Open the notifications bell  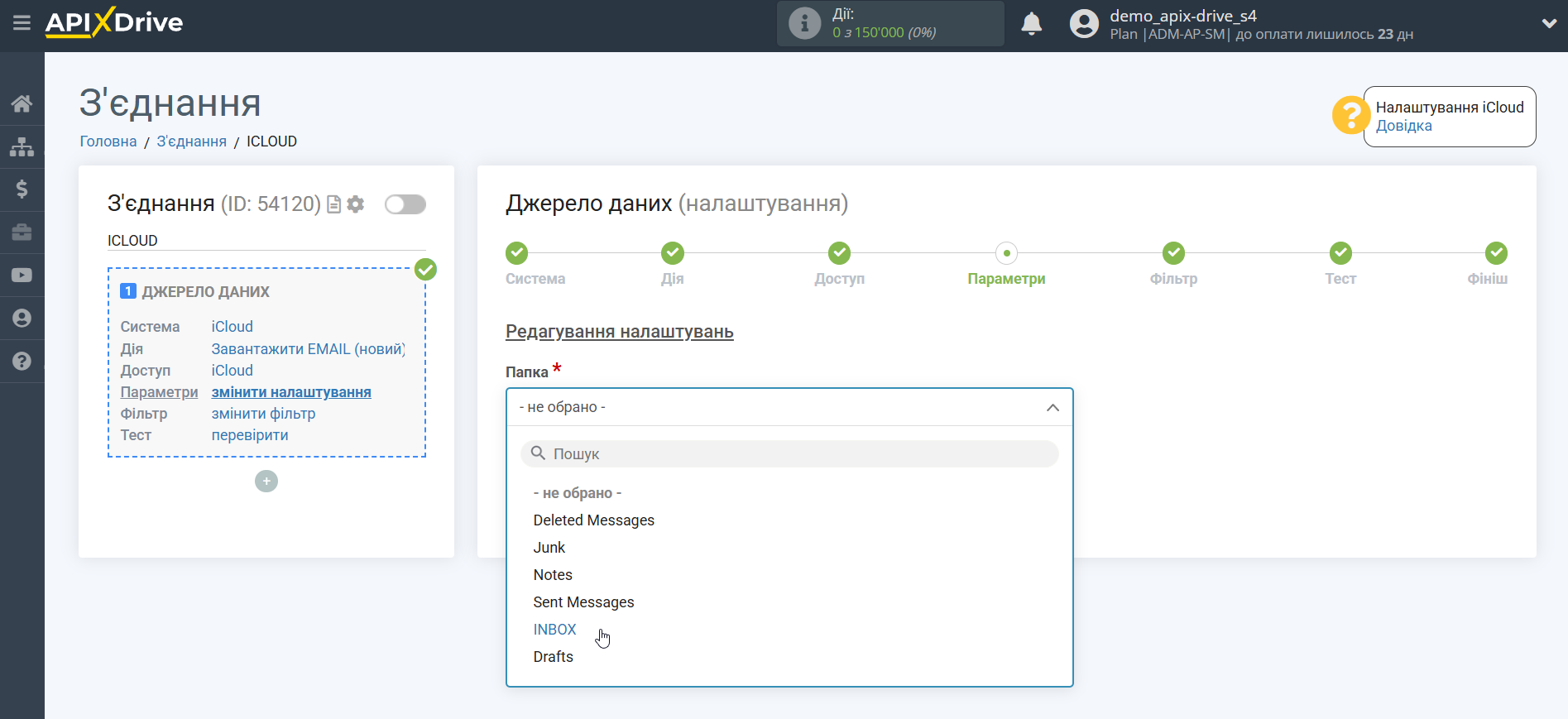tap(1031, 24)
